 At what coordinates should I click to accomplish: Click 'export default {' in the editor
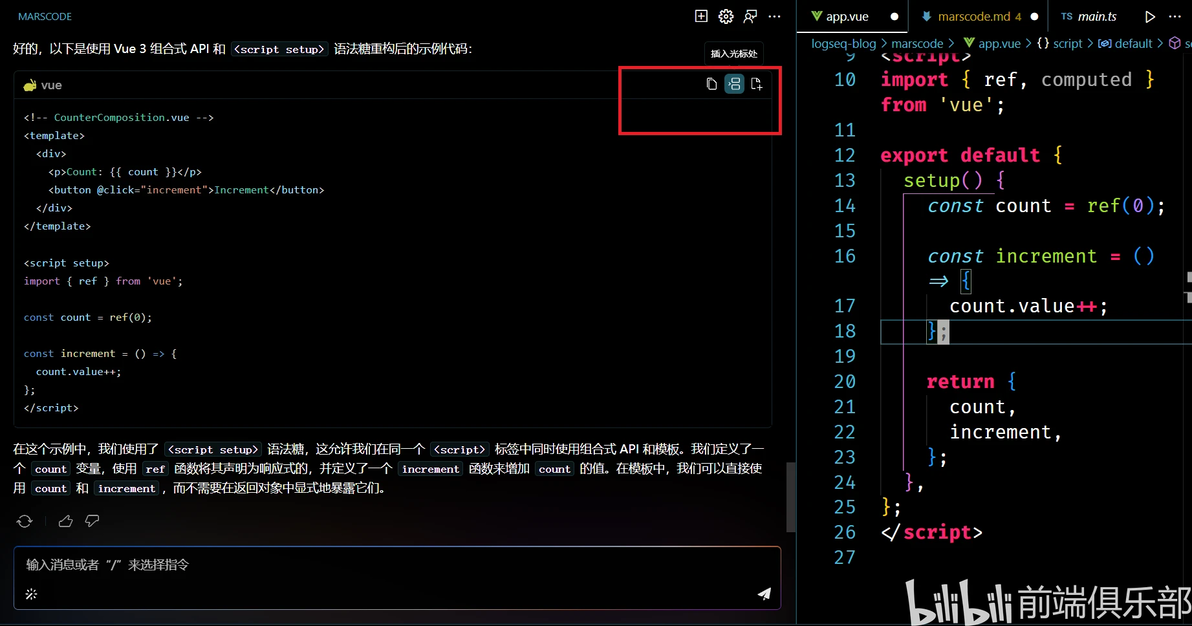971,155
